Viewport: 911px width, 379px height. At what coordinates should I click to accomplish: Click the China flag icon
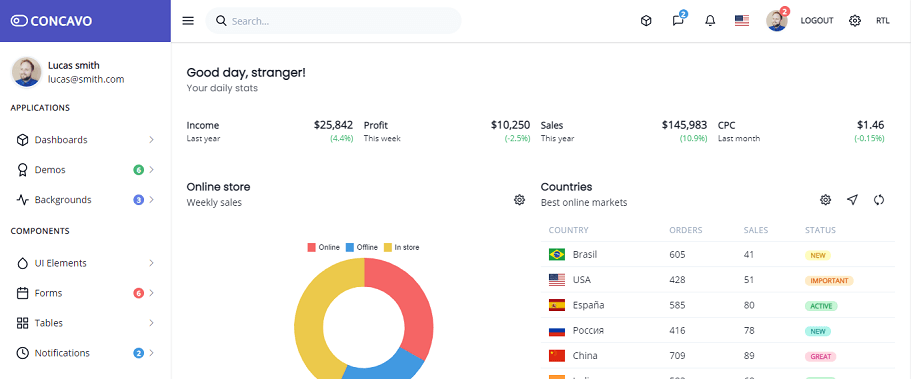click(557, 356)
